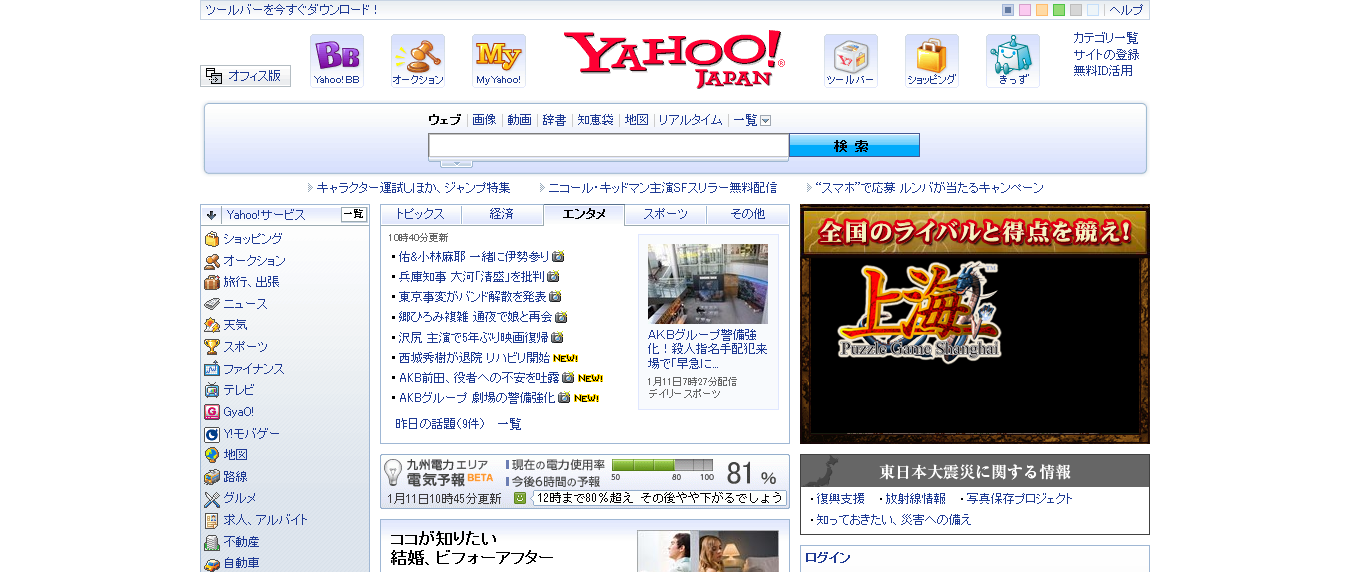Select リアルタイム search type
This screenshot has width=1349, height=572.
[x=690, y=120]
